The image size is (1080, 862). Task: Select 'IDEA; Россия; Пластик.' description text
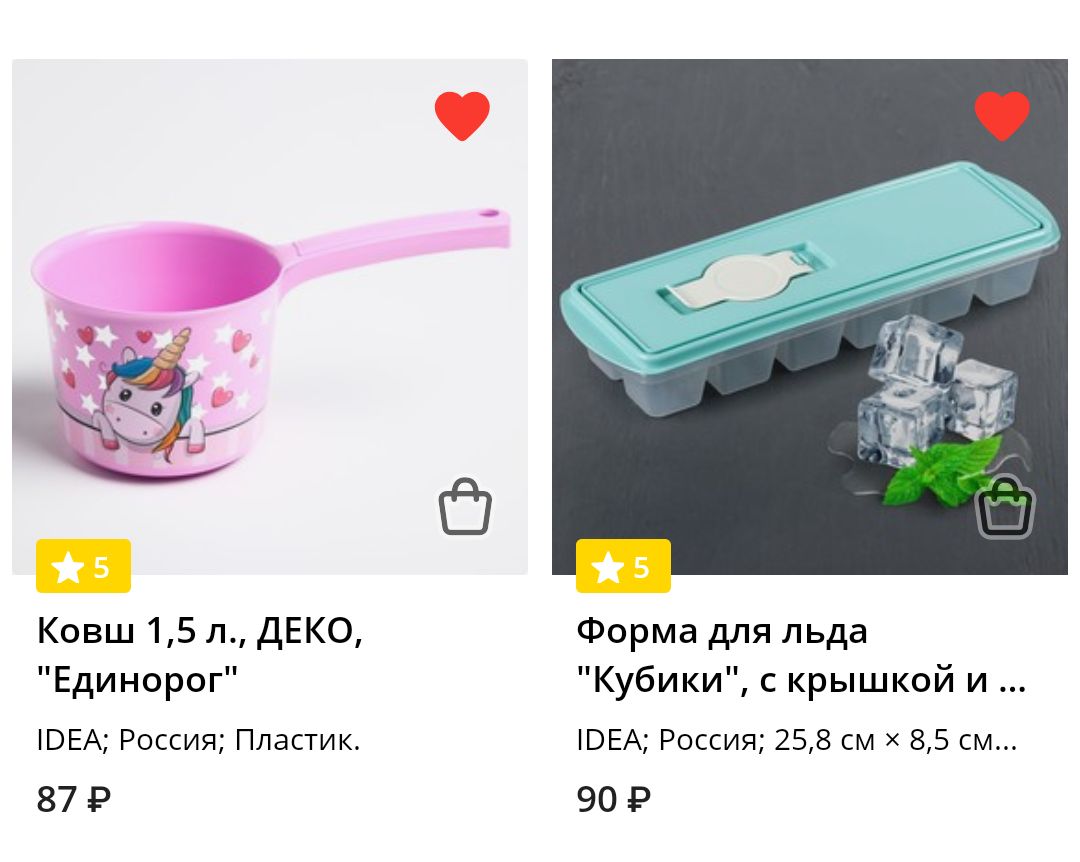[198, 741]
